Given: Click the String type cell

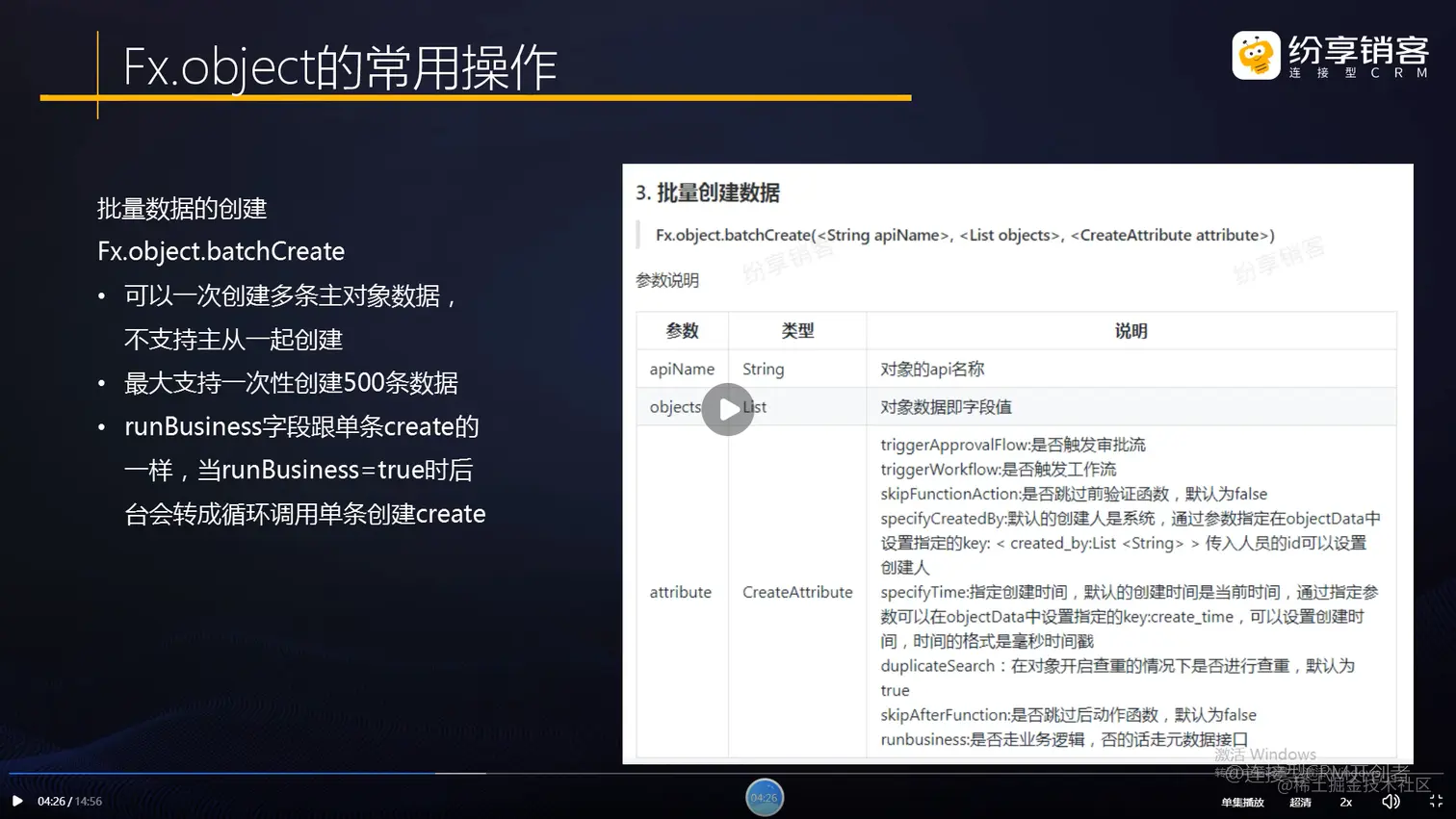Looking at the screenshot, I should (x=797, y=369).
